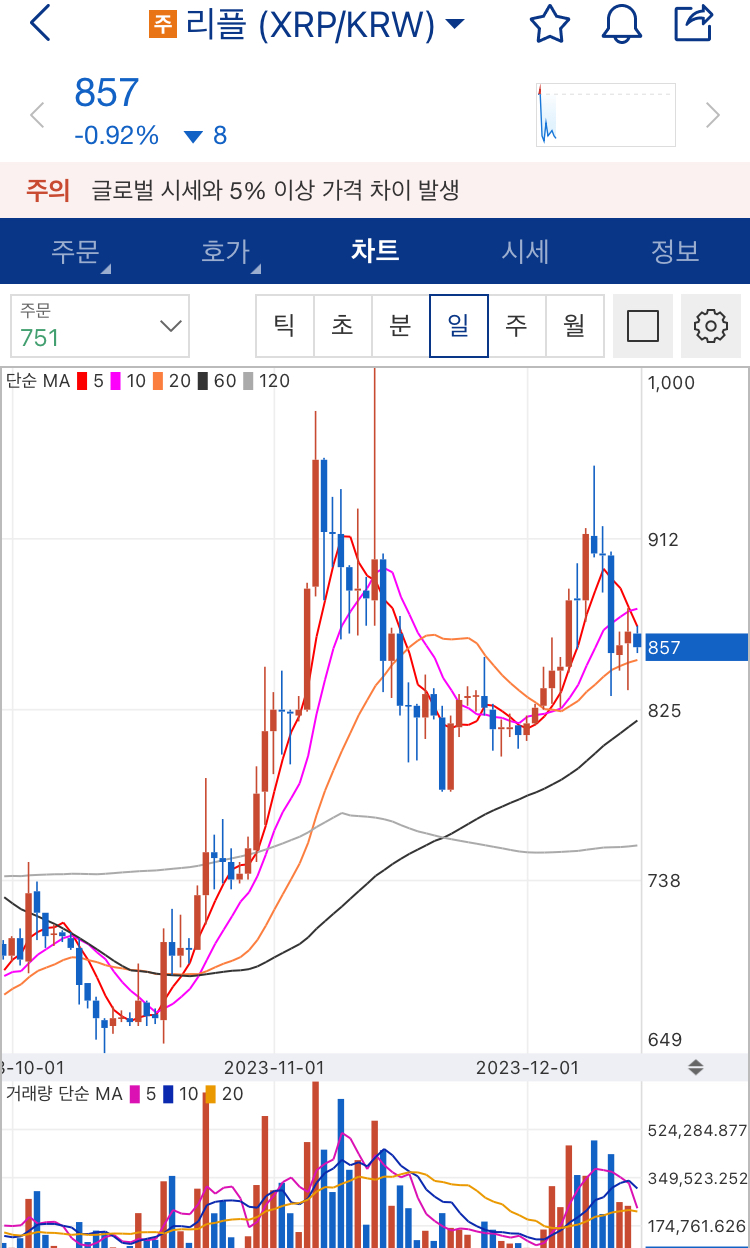Switch to the 호가 tab
The height and width of the screenshot is (1248, 750).
225,250
